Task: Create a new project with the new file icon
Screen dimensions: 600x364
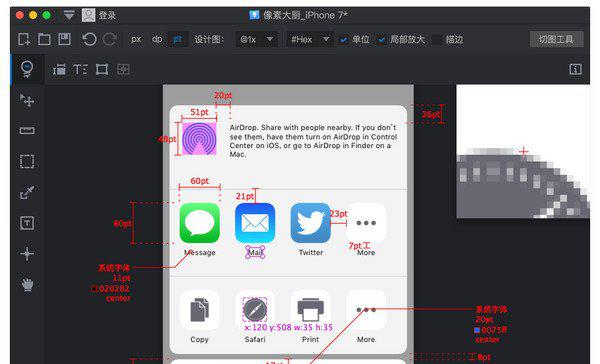Action: (24, 39)
